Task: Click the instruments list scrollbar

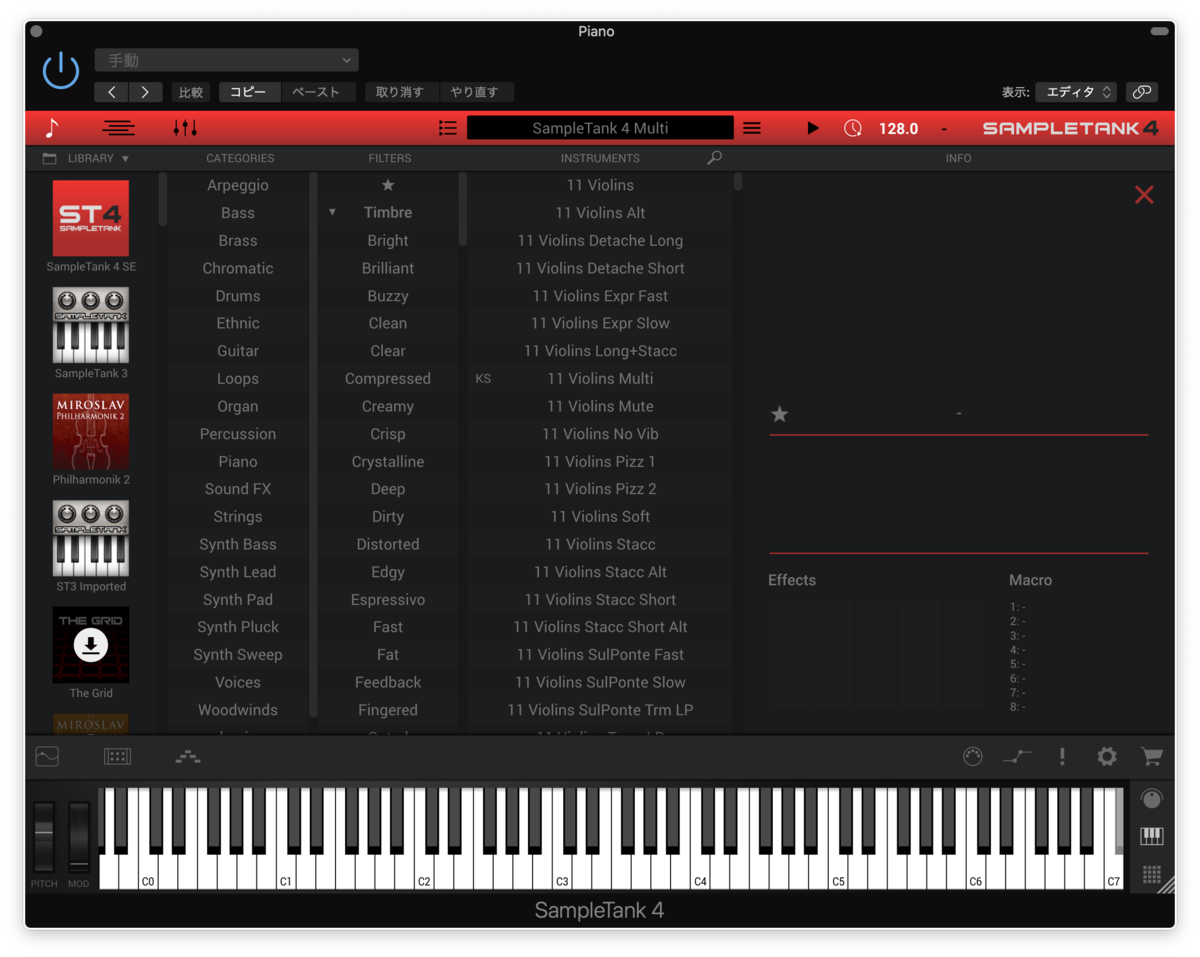Action: pos(738,182)
